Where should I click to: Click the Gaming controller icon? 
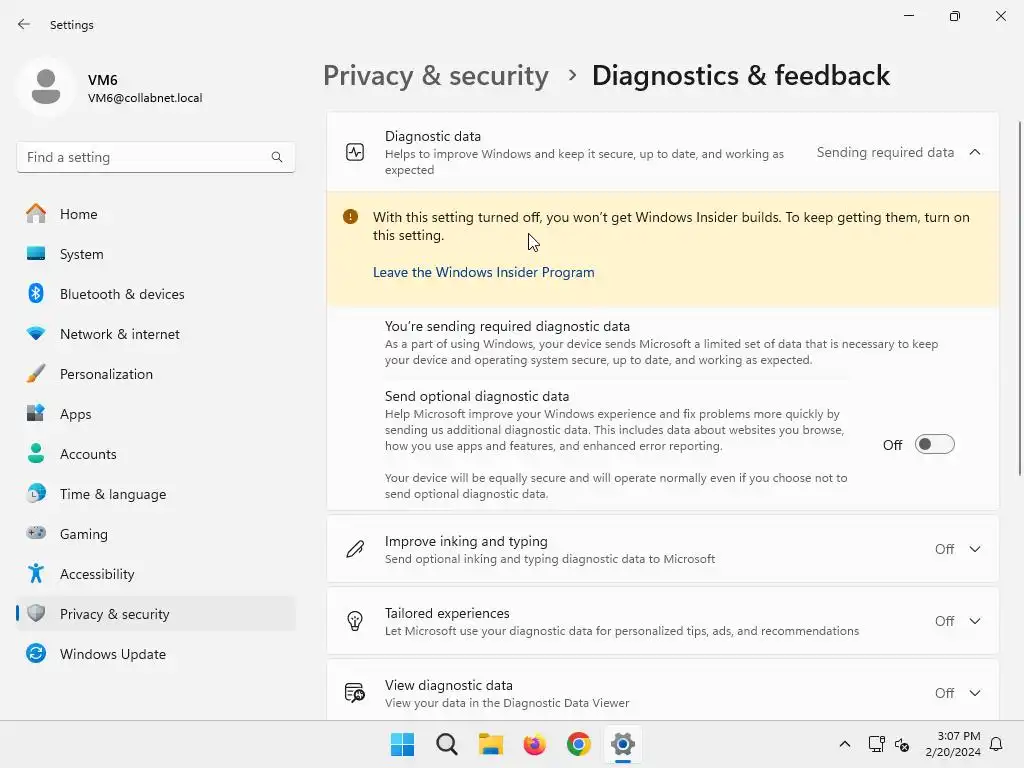pyautogui.click(x=36, y=534)
